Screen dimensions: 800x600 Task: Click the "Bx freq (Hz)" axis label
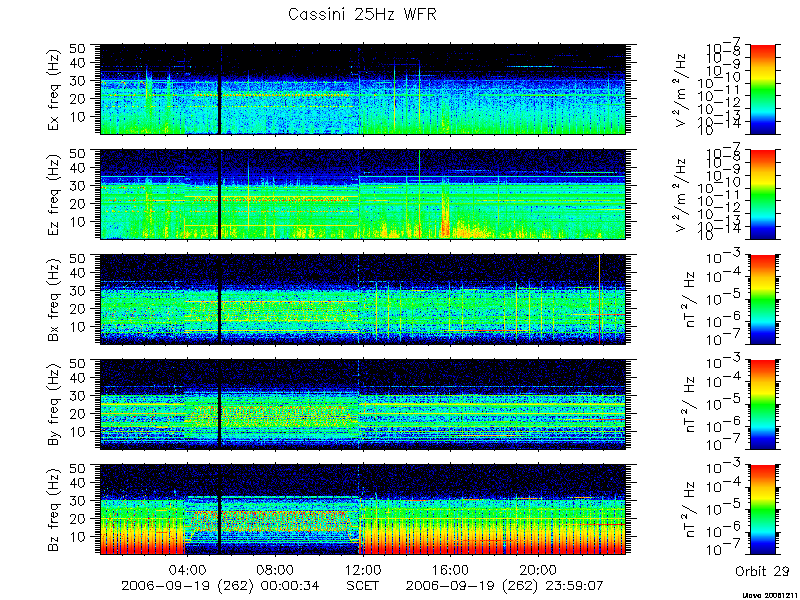[x=55, y=300]
